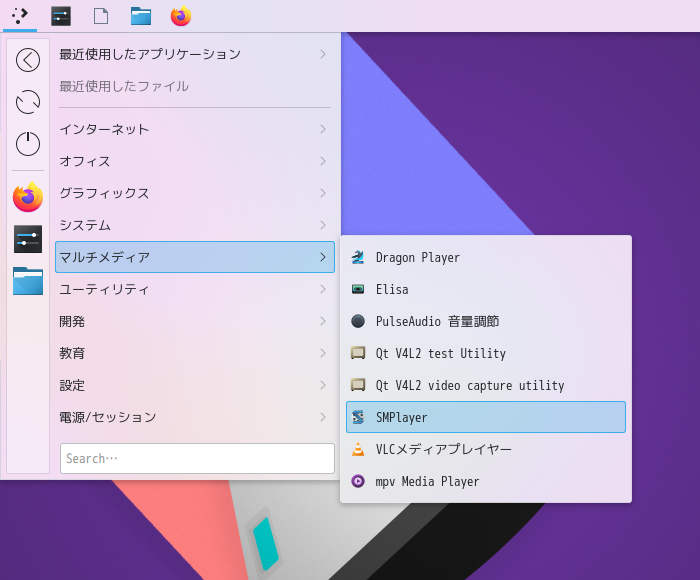Expand the 電源/セッション arrow

323,417
